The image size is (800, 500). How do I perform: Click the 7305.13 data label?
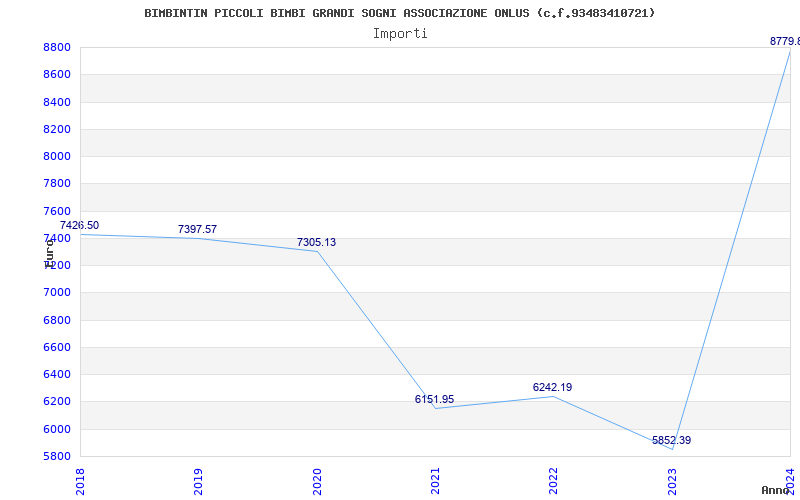pos(316,242)
